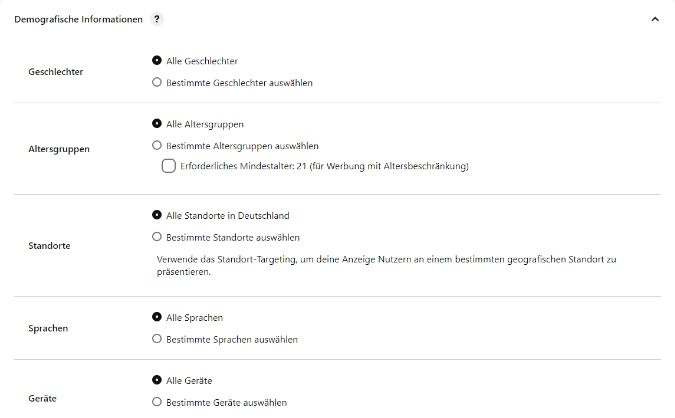
Task: Choose Bestimmte Altersgruppen auswählen
Action: 157,145
